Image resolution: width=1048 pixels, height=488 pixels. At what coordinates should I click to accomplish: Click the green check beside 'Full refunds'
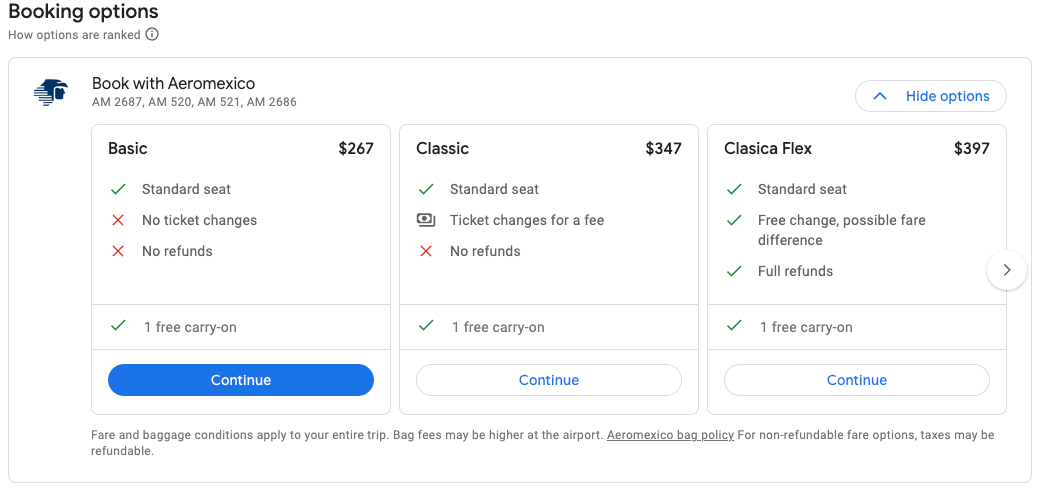click(734, 271)
